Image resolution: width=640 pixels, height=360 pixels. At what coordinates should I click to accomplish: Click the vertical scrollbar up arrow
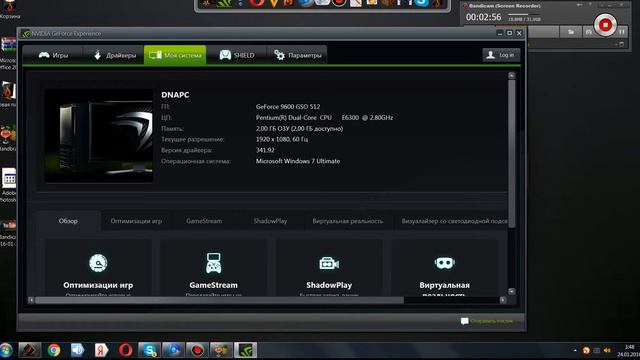(x=511, y=76)
